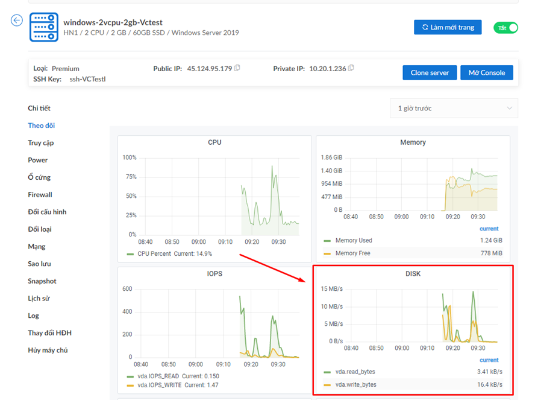The image size is (535, 400).
Task: Copy the Private IP address using copy icon
Action: tap(351, 68)
